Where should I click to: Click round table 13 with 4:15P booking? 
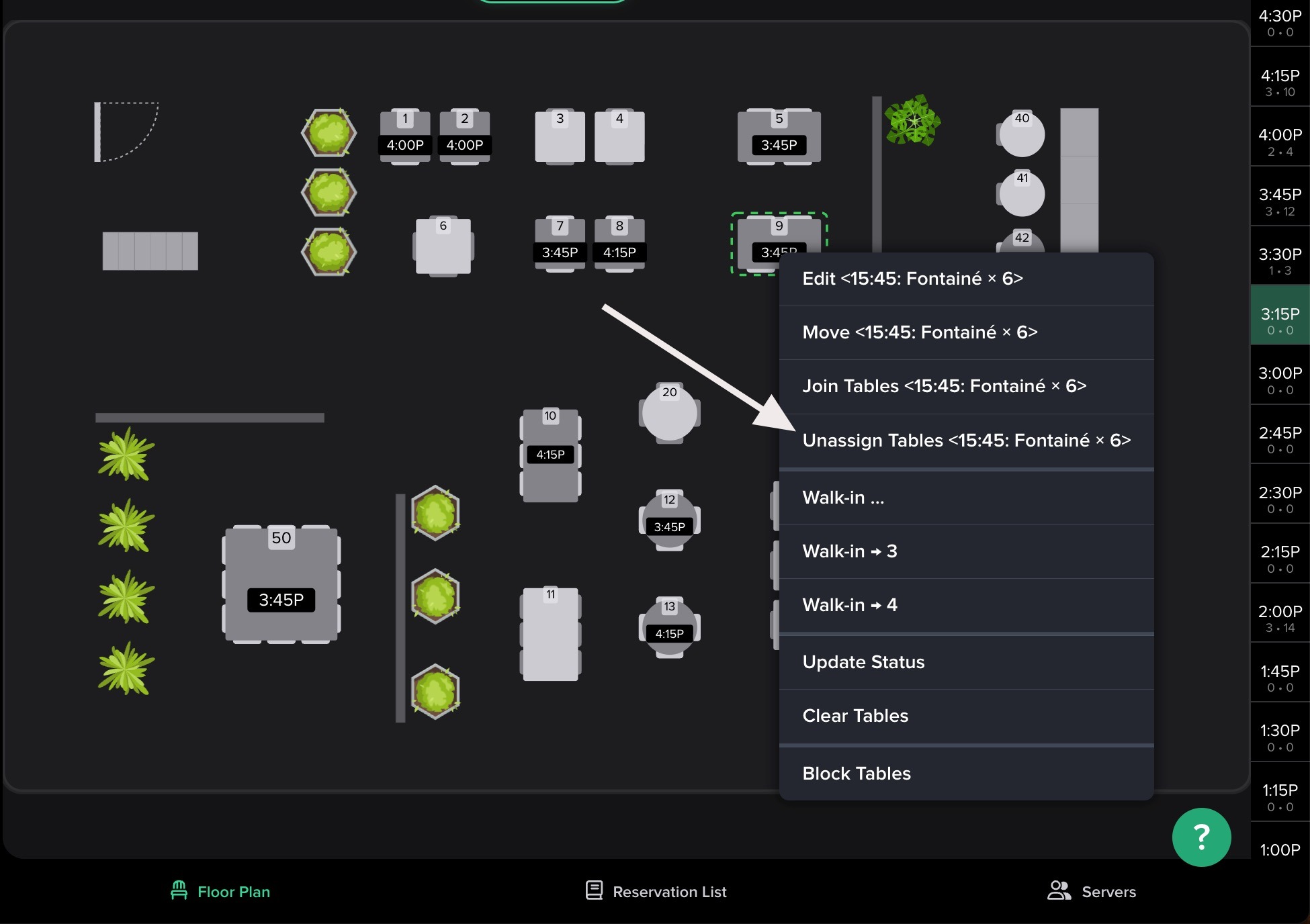pyautogui.click(x=669, y=627)
